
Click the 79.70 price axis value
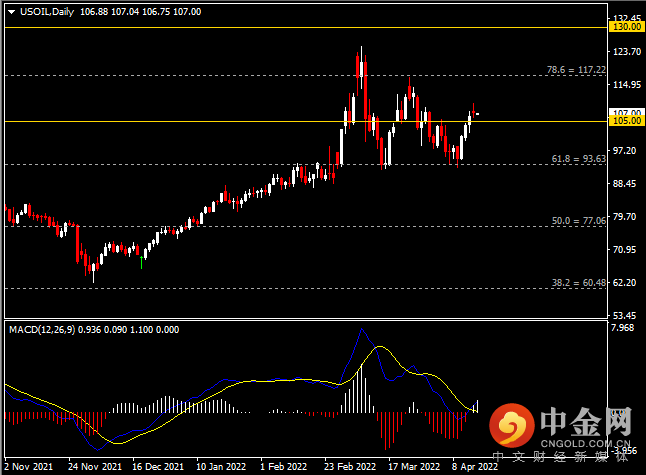pyautogui.click(x=627, y=216)
